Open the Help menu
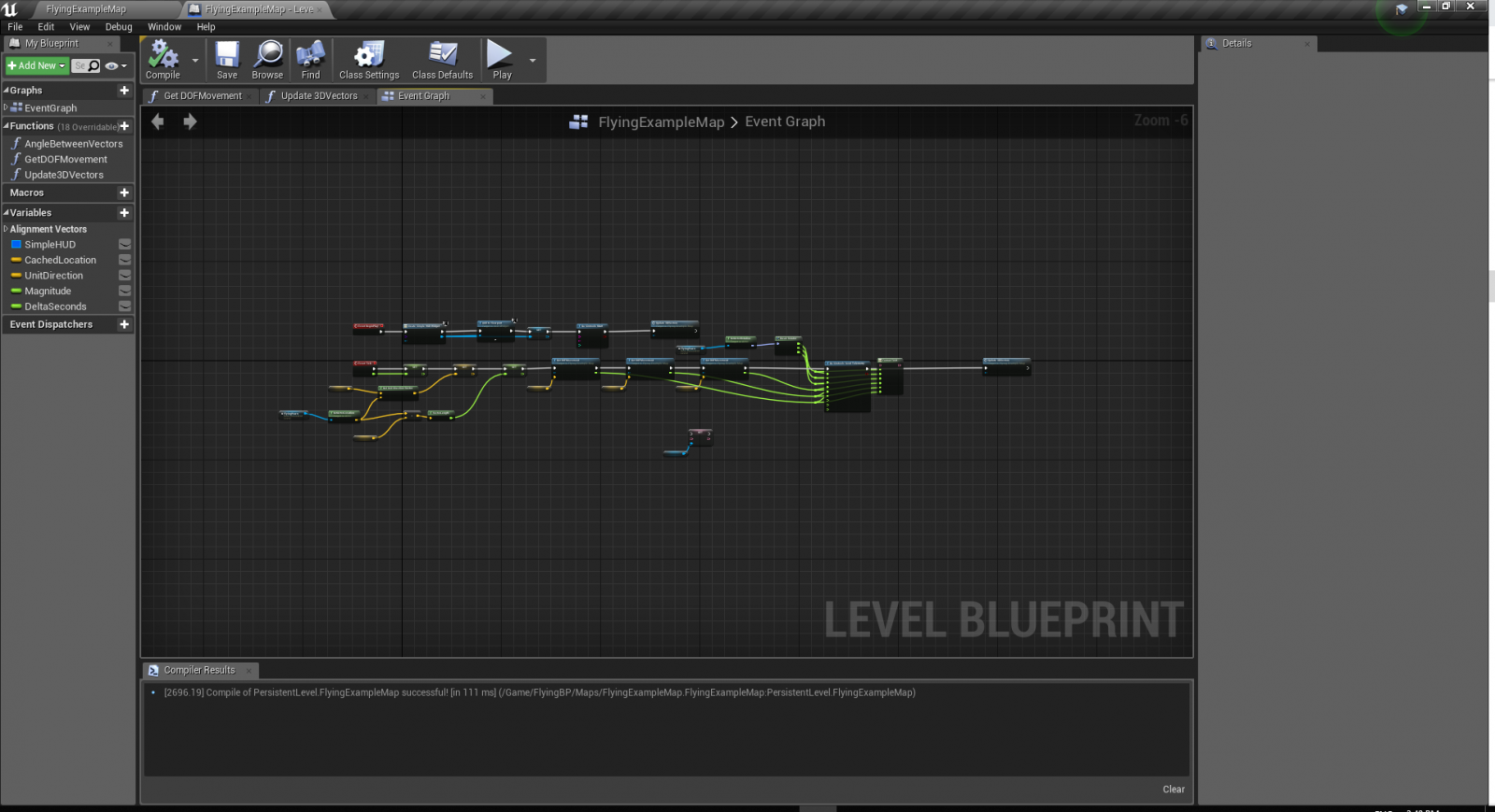The height and width of the screenshot is (812, 1495). (206, 27)
